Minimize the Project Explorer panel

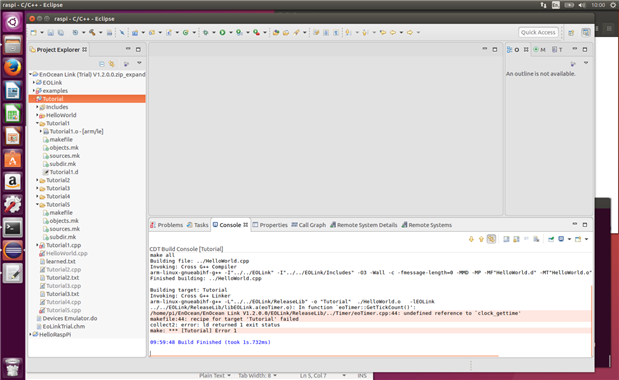pos(128,49)
